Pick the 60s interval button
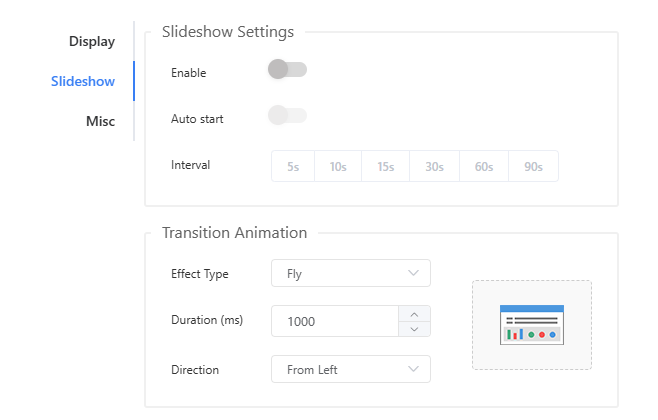The image size is (658, 420). pyautogui.click(x=484, y=167)
